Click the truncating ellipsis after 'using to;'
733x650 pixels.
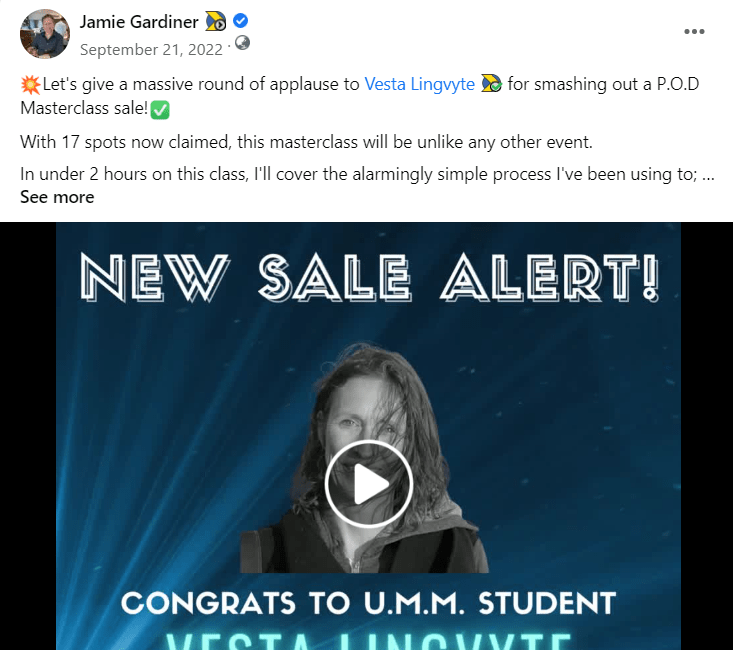[708, 175]
